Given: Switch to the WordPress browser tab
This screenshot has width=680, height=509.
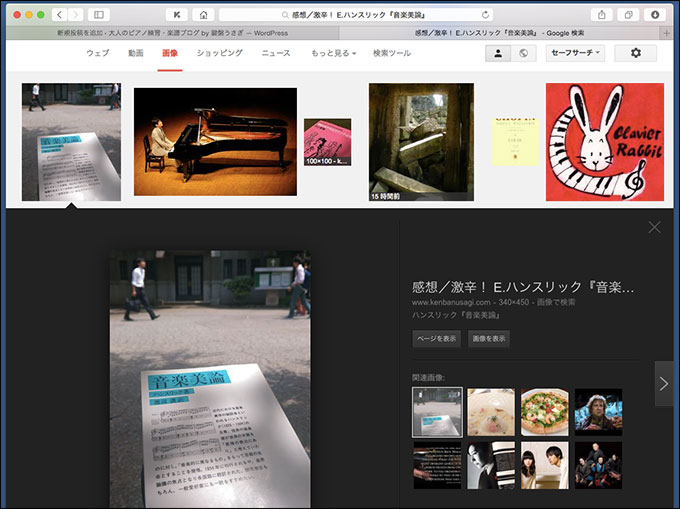Looking at the screenshot, I should 173,33.
